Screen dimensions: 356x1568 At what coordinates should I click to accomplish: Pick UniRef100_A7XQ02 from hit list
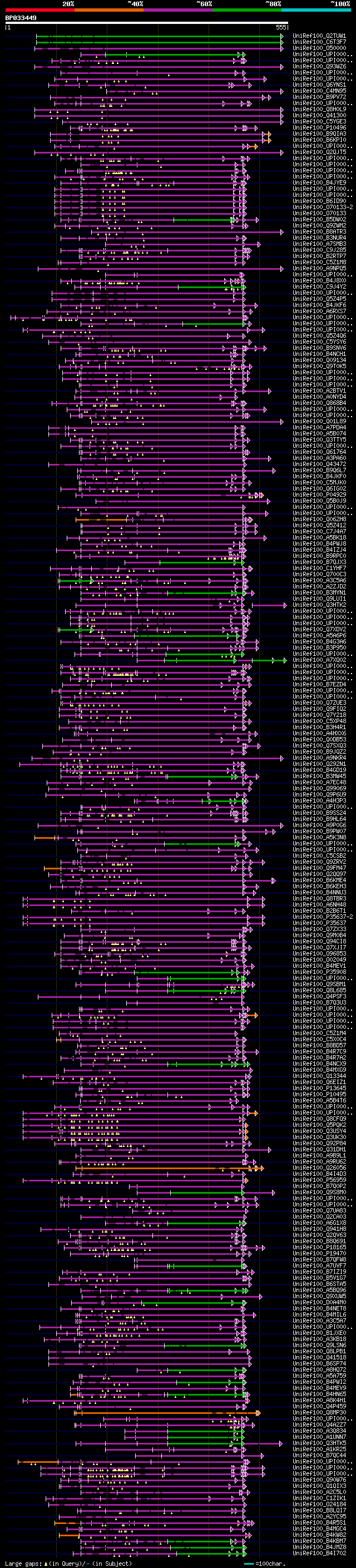[319, 660]
